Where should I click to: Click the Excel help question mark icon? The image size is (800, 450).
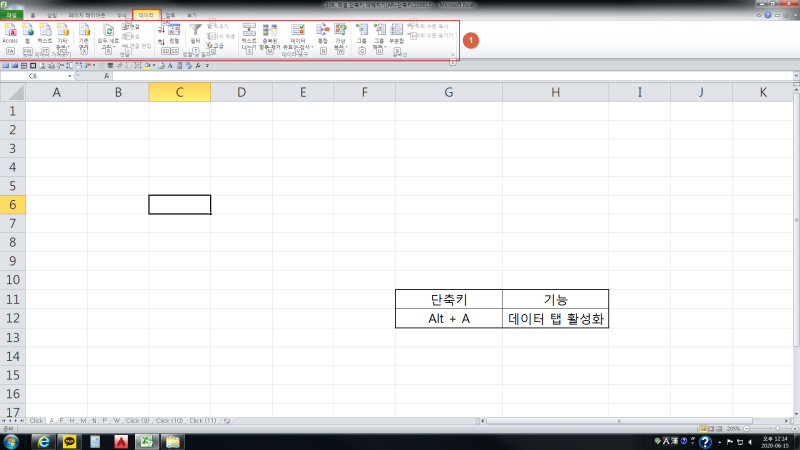[x=768, y=15]
